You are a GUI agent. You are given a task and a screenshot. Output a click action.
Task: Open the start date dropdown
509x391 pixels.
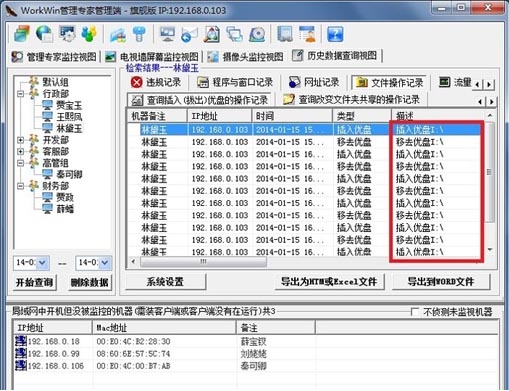coord(43,263)
